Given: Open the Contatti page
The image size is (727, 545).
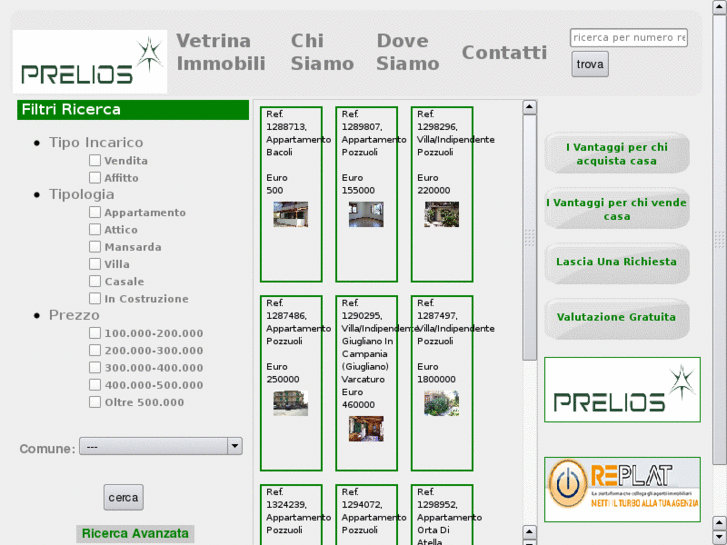Looking at the screenshot, I should pos(504,52).
